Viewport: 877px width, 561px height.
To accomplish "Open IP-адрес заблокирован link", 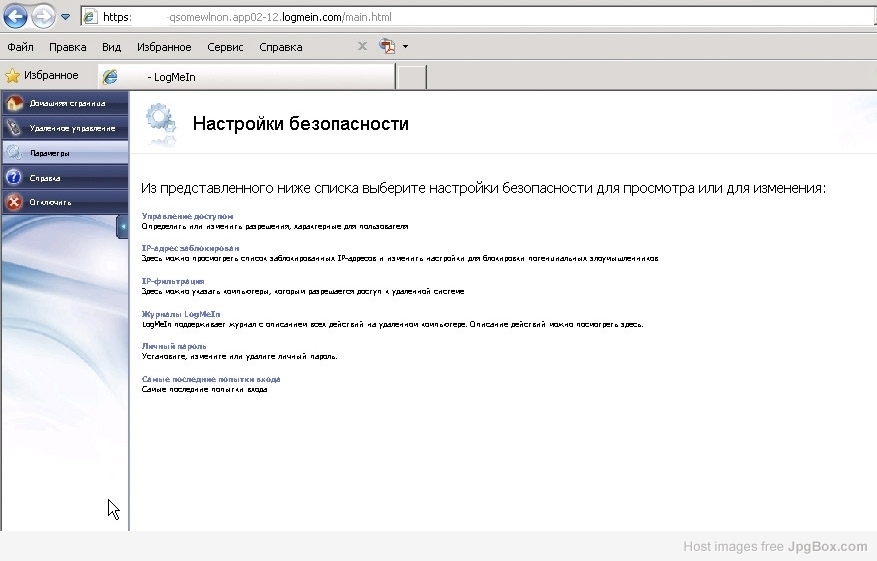I will 190,248.
